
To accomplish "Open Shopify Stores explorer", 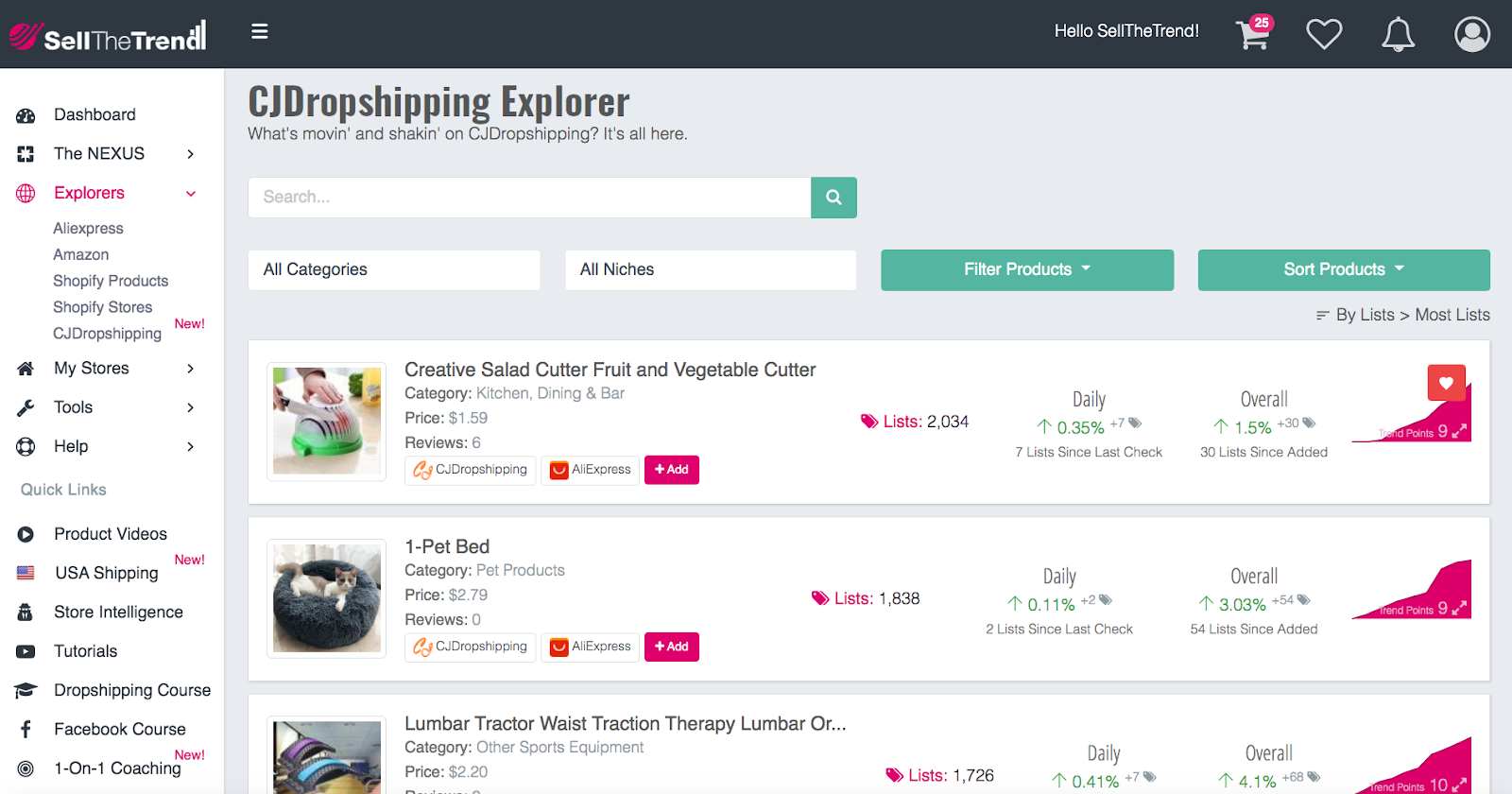I will (x=102, y=307).
